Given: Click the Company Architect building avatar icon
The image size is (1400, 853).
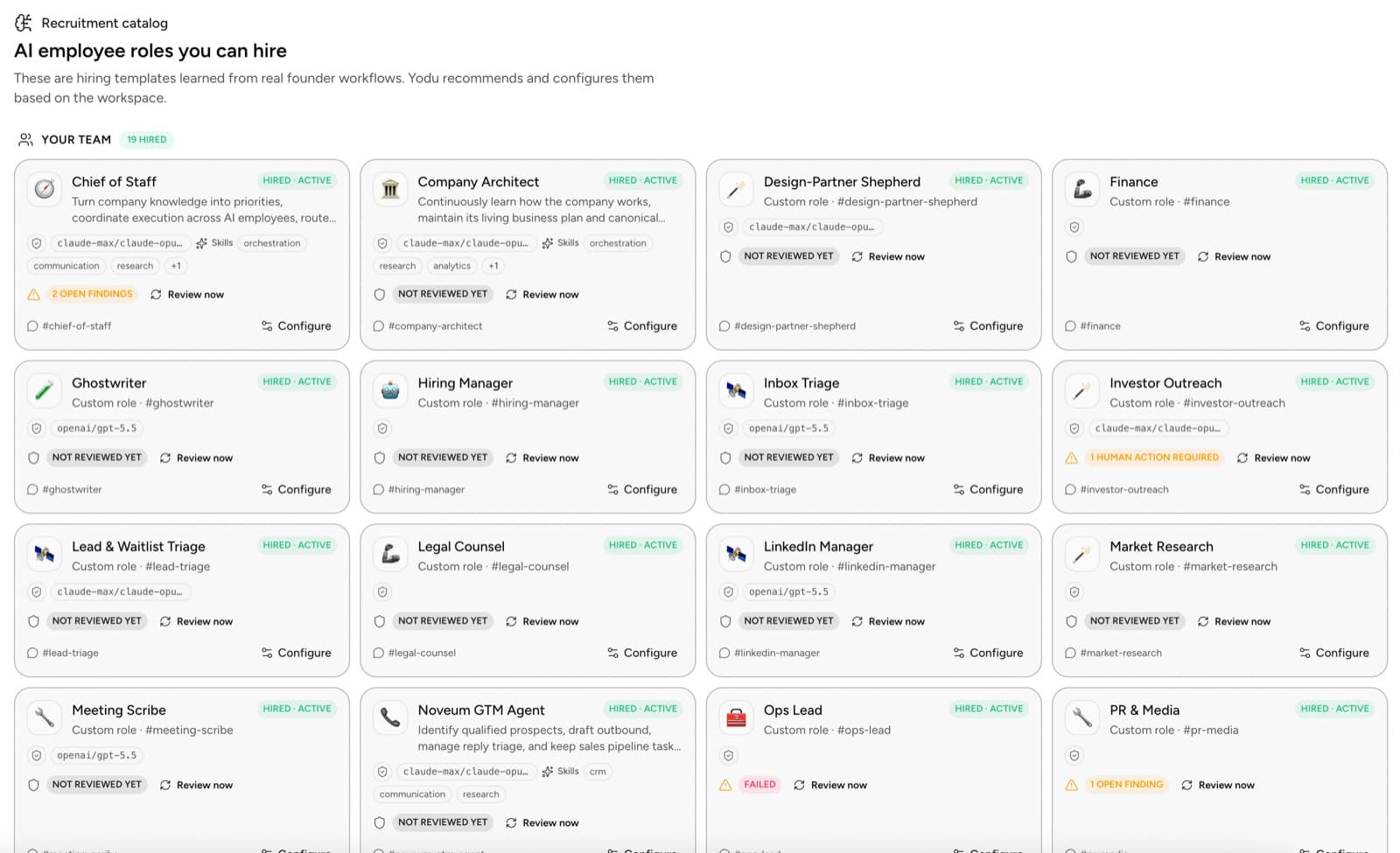Looking at the screenshot, I should (390, 189).
